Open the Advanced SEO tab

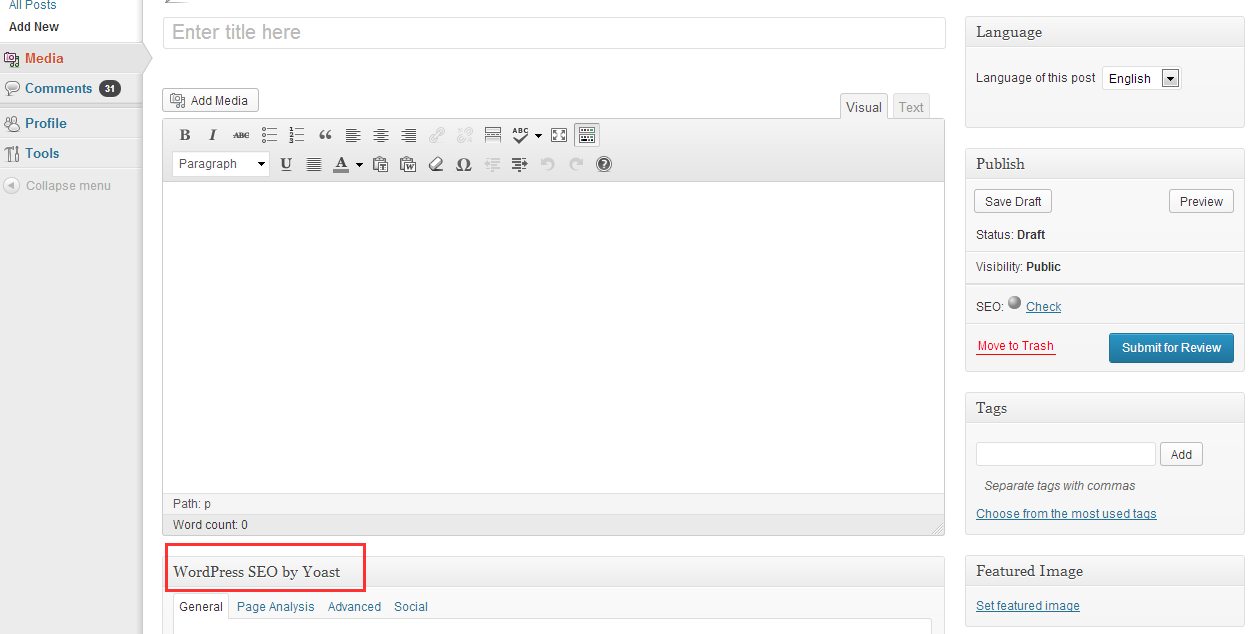(354, 606)
